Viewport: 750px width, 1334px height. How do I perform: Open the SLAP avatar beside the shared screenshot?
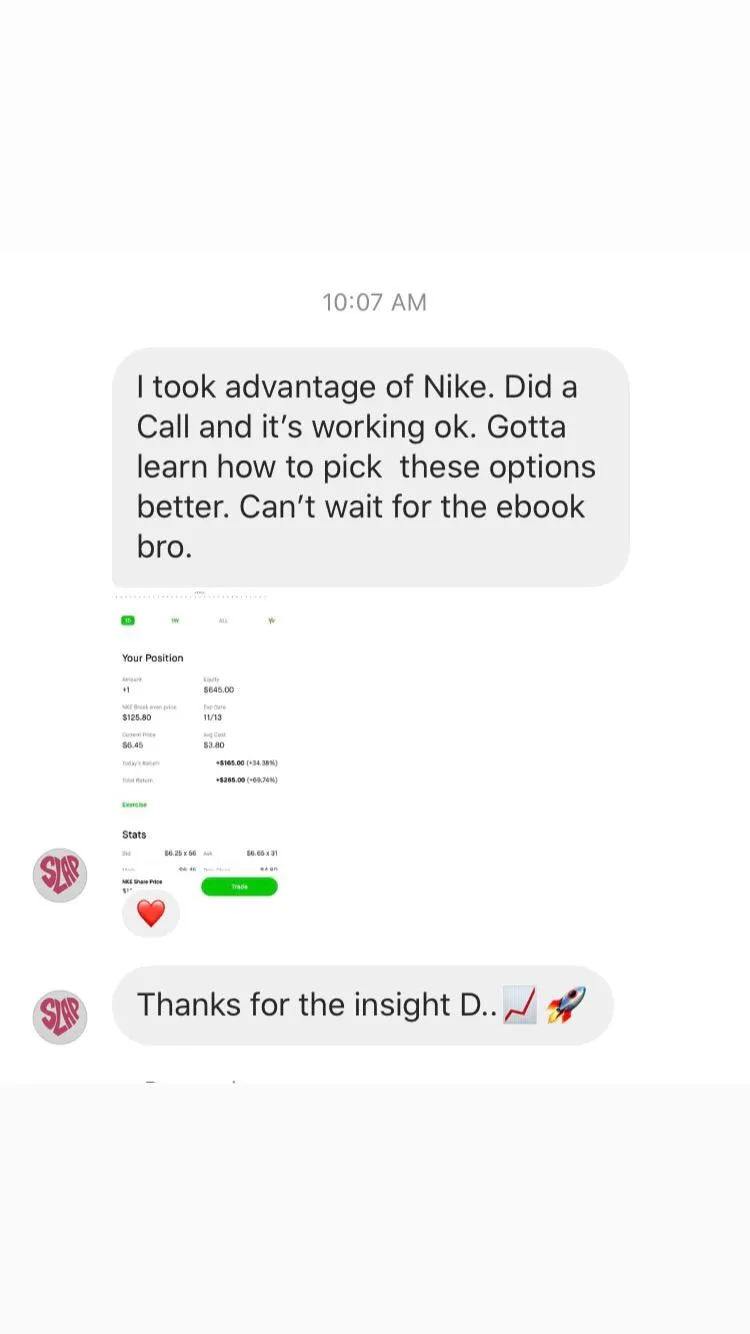(60, 875)
